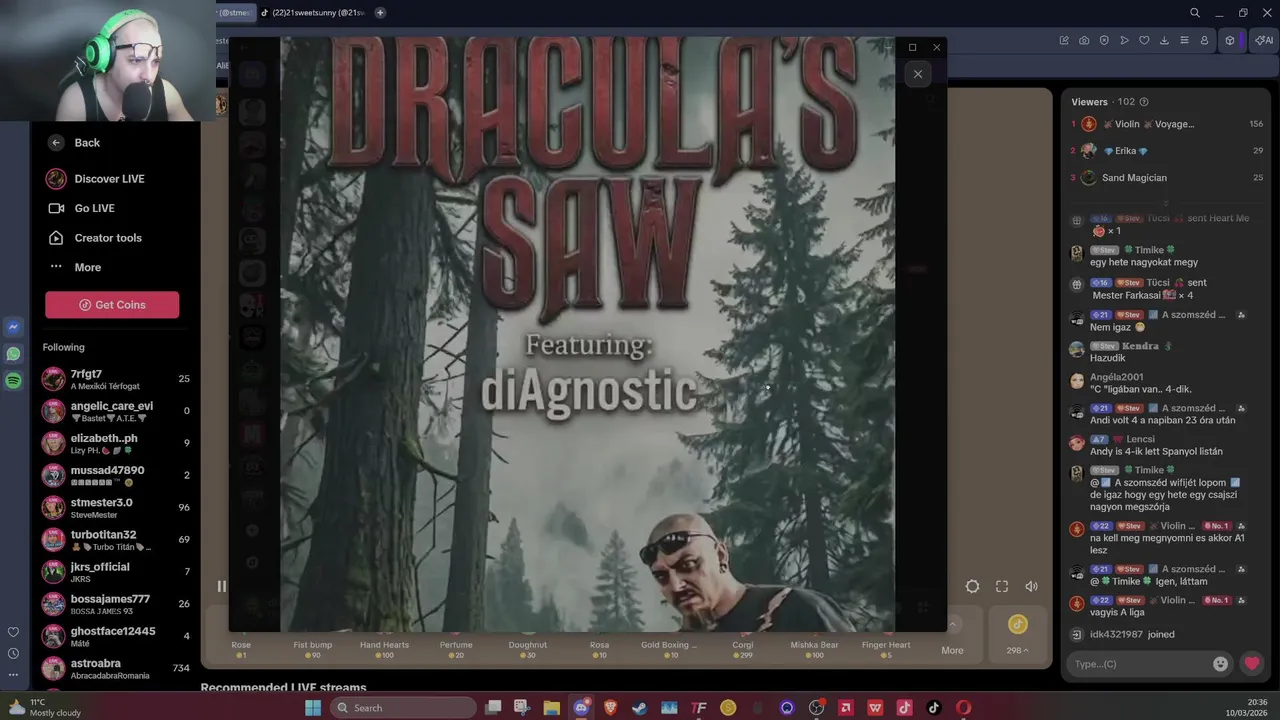The width and height of the screenshot is (1280, 720).
Task: Open Creator tools in the sidebar
Action: pos(95,238)
